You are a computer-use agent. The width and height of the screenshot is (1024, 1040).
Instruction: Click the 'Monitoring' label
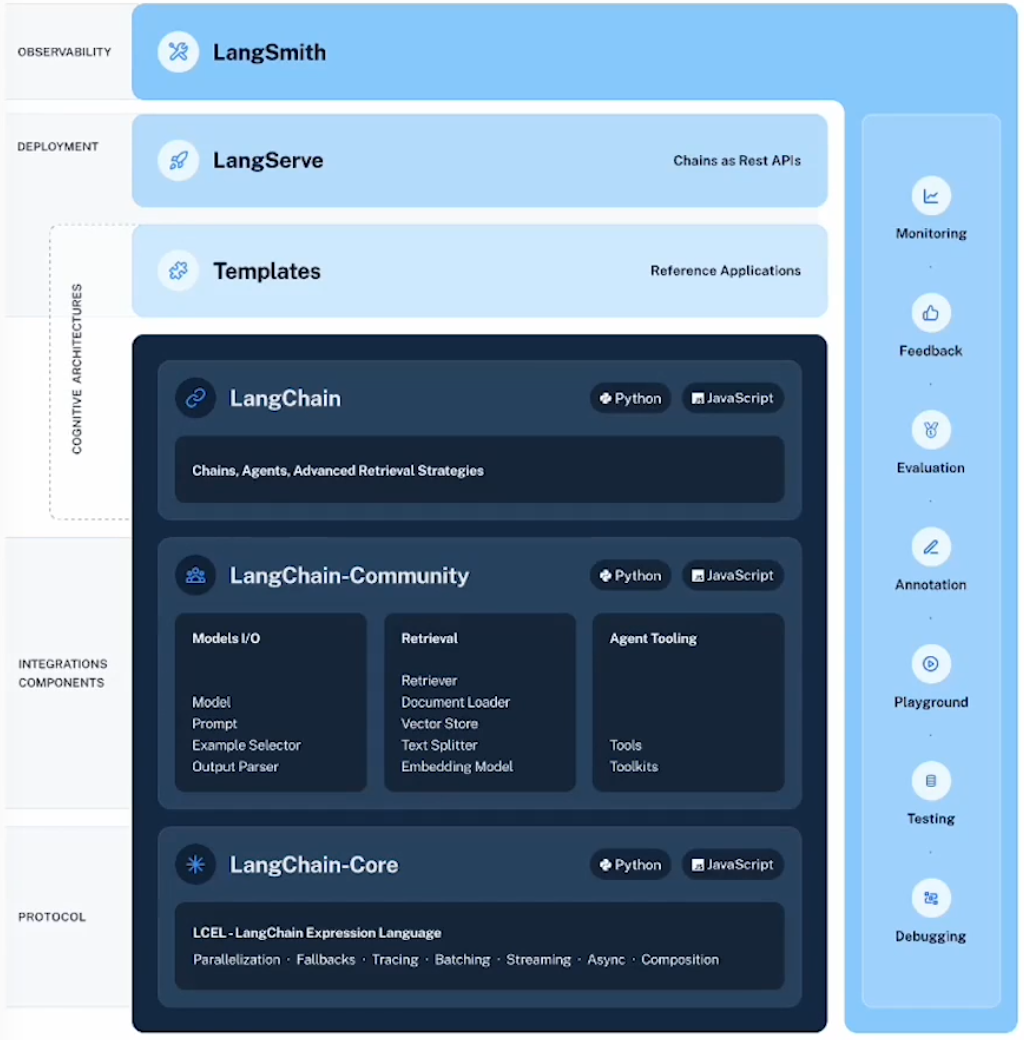click(931, 233)
